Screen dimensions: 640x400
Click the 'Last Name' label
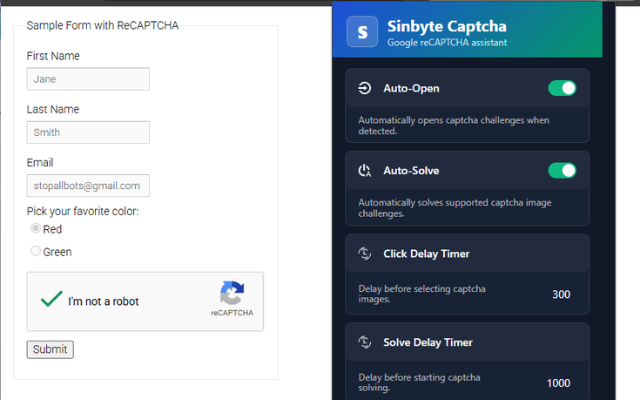[53, 109]
